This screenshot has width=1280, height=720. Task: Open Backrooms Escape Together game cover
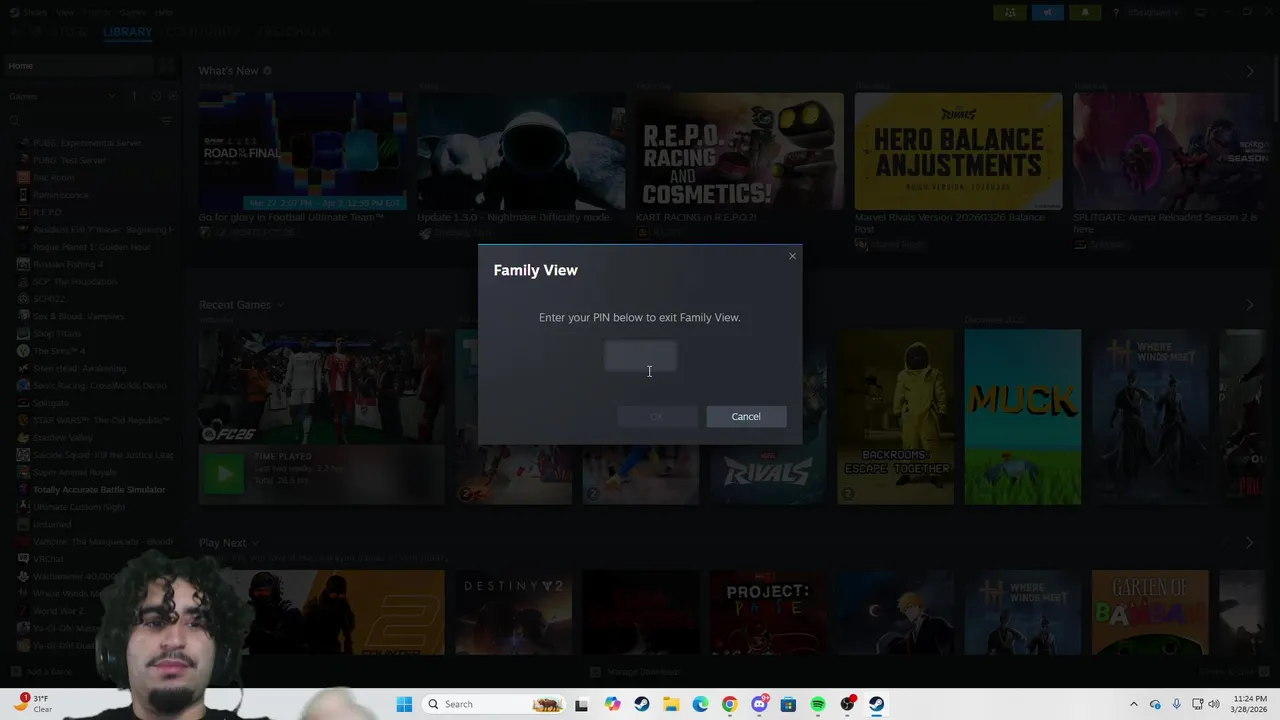pyautogui.click(x=895, y=417)
